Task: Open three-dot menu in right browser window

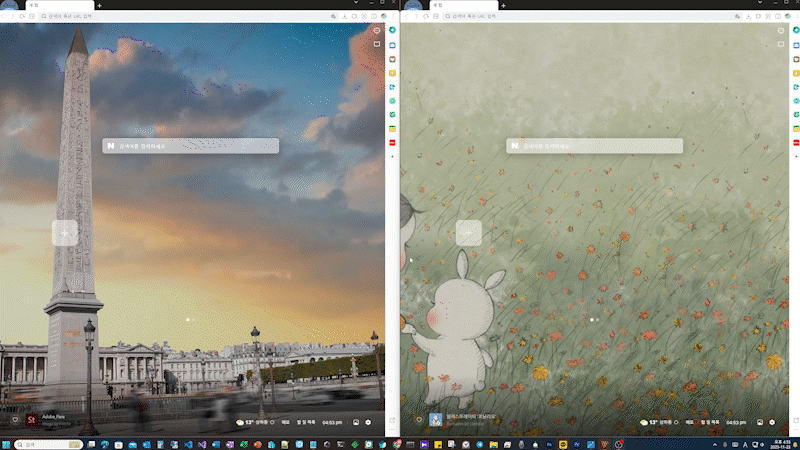Action: click(797, 16)
